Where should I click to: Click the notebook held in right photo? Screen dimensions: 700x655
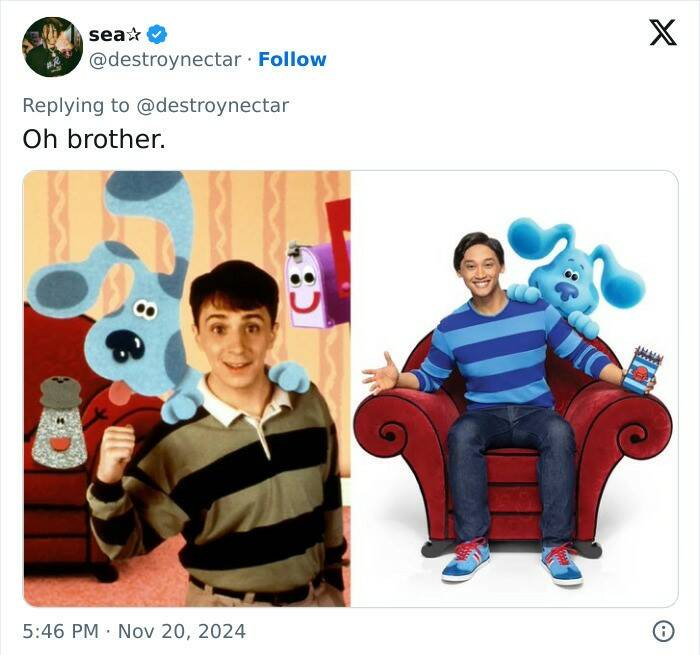point(643,367)
